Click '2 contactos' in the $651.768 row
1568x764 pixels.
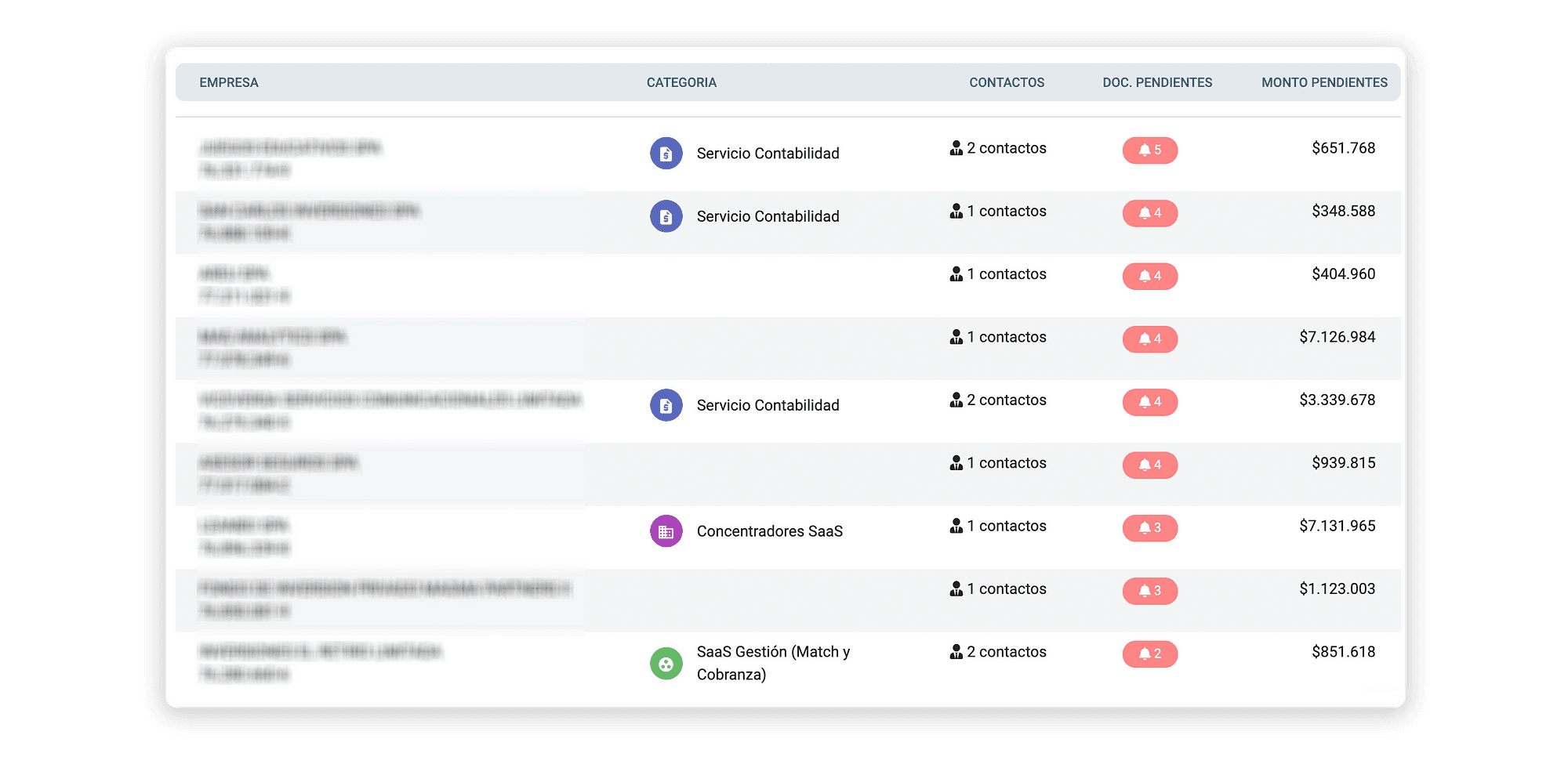pyautogui.click(x=1006, y=148)
